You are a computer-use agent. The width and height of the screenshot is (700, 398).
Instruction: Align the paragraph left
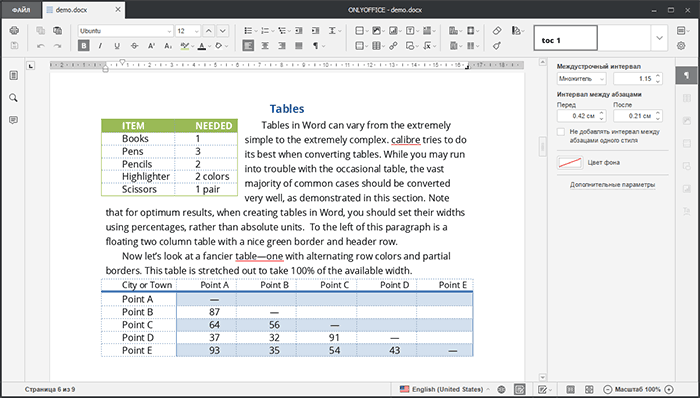(248, 46)
